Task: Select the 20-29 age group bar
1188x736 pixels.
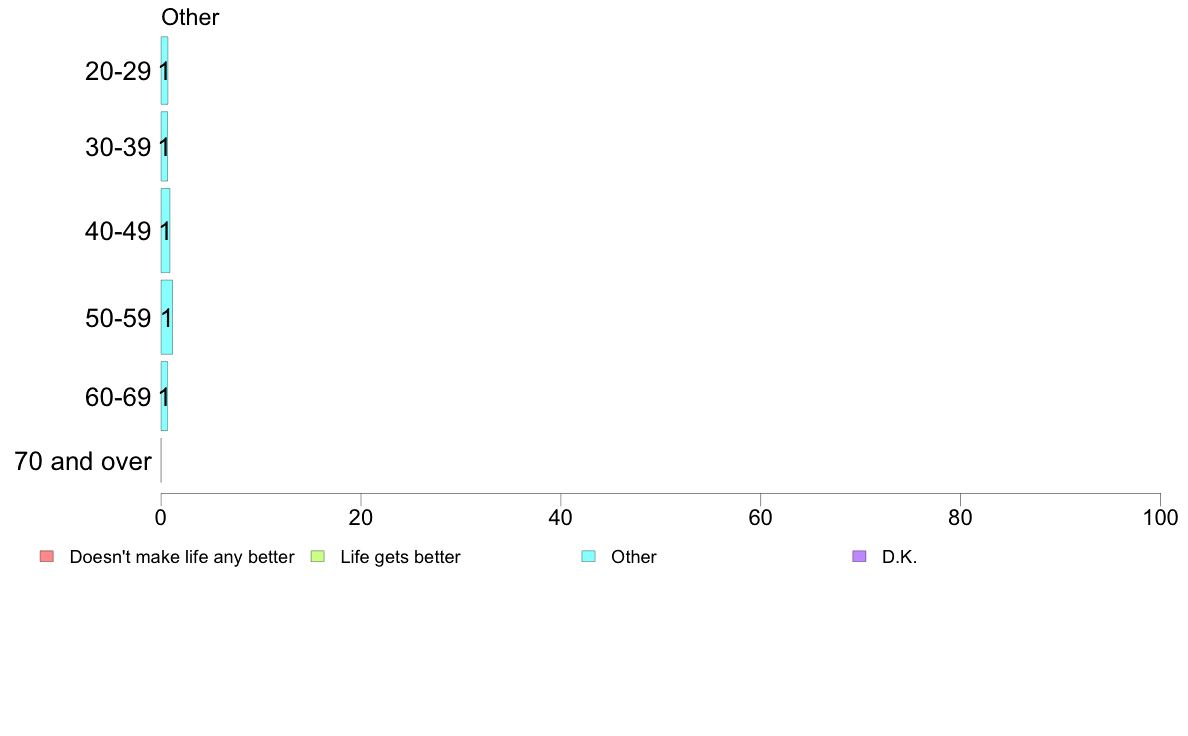Action: (x=164, y=70)
